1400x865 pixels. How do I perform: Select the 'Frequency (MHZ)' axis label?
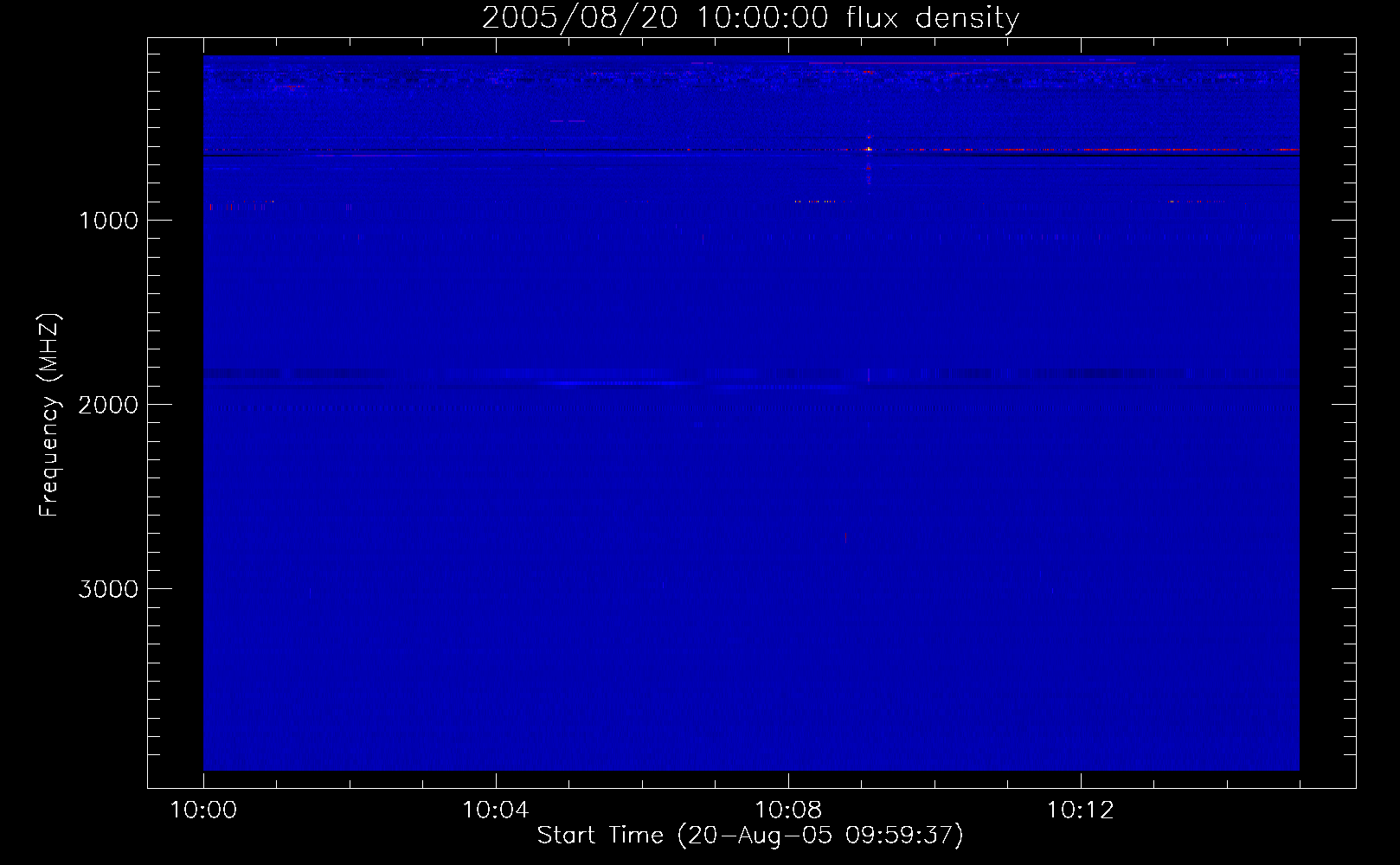pyautogui.click(x=49, y=415)
